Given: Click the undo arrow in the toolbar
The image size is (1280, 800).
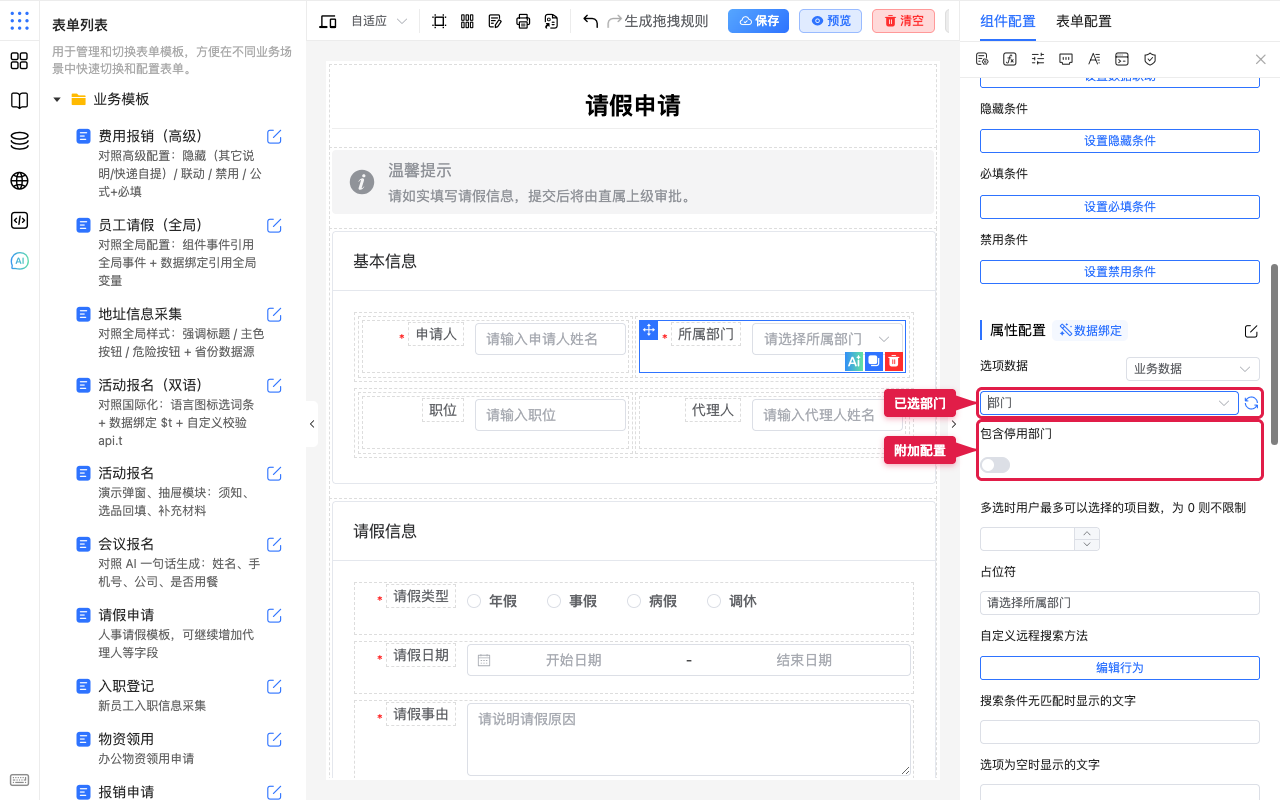Looking at the screenshot, I should [x=590, y=21].
